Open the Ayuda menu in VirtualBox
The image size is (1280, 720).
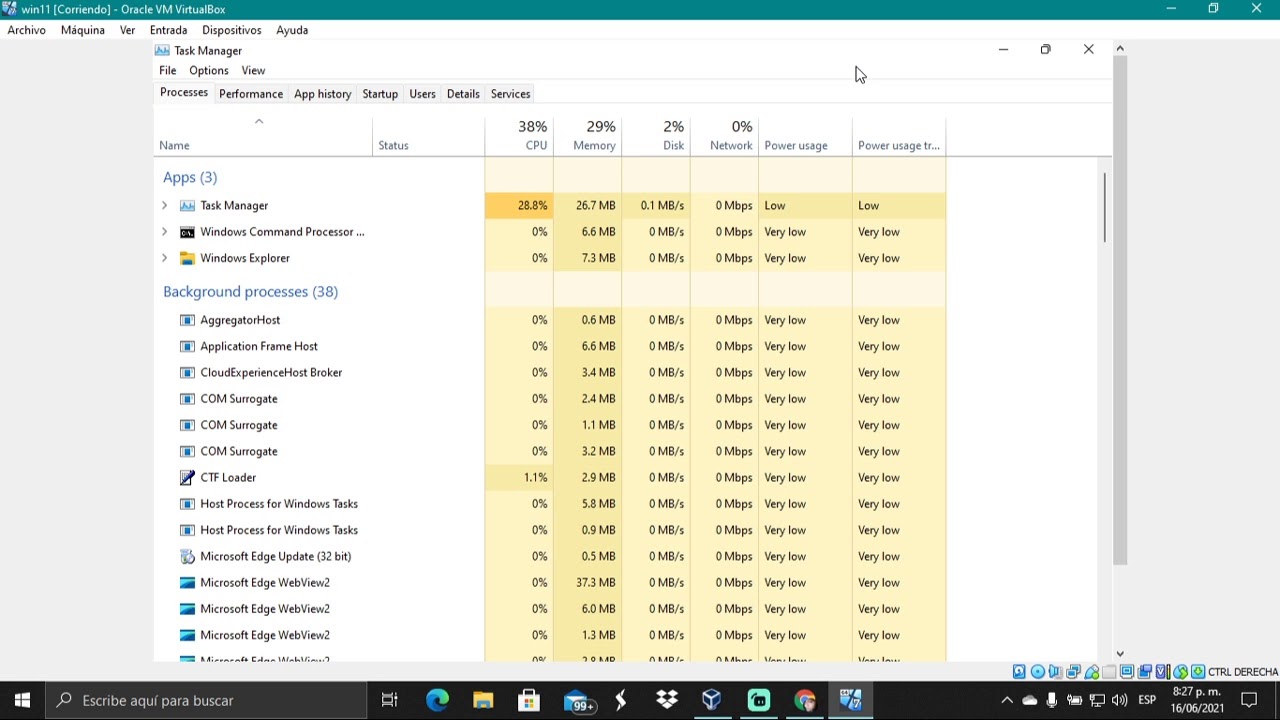pos(292,30)
